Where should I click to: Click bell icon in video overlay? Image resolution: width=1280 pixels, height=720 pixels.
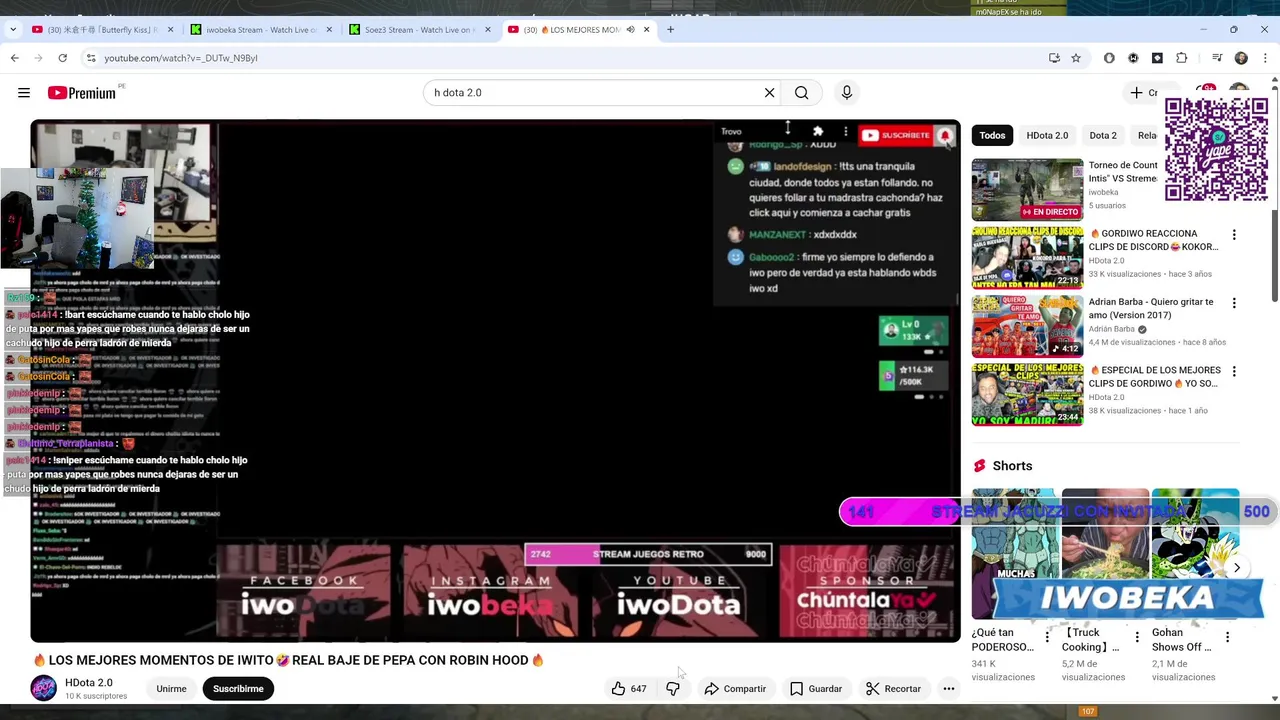pos(945,135)
